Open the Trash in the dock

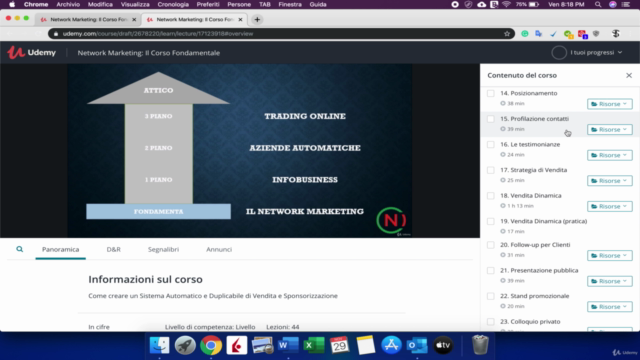480,345
